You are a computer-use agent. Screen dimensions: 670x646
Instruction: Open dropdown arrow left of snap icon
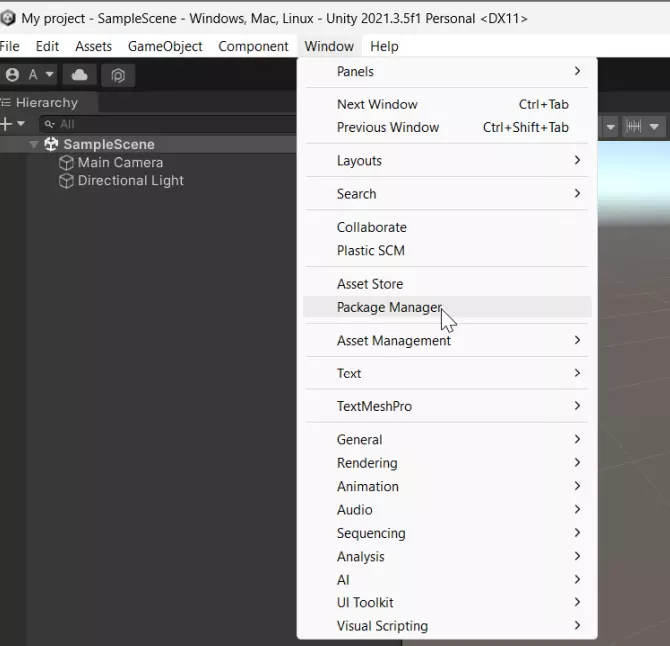pyautogui.click(x=611, y=127)
